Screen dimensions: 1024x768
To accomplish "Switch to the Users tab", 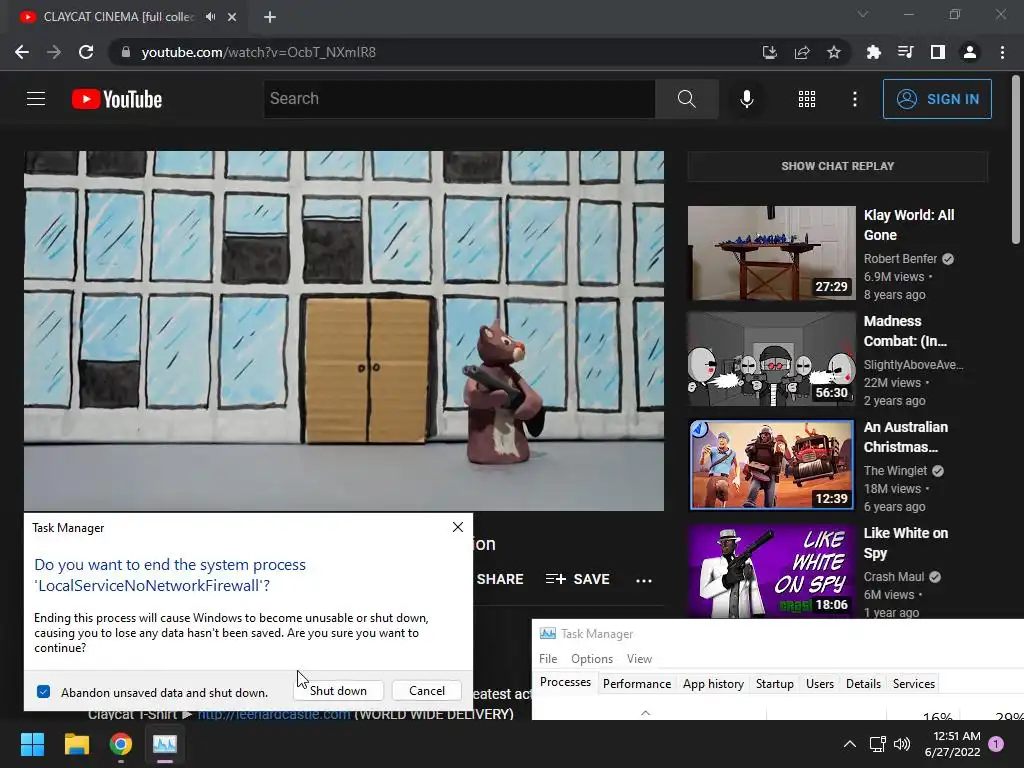I will tap(820, 684).
